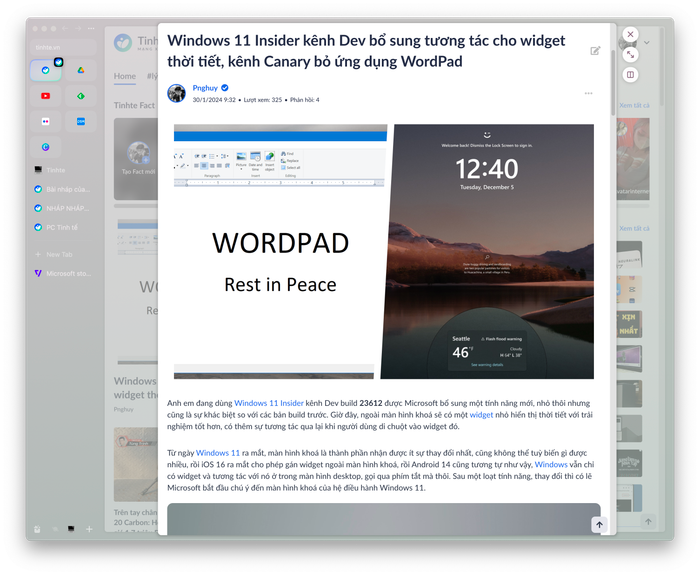Switch to 'PC Tinh tế' sidebar tab
Screen dimensions: 700x575
(63, 227)
